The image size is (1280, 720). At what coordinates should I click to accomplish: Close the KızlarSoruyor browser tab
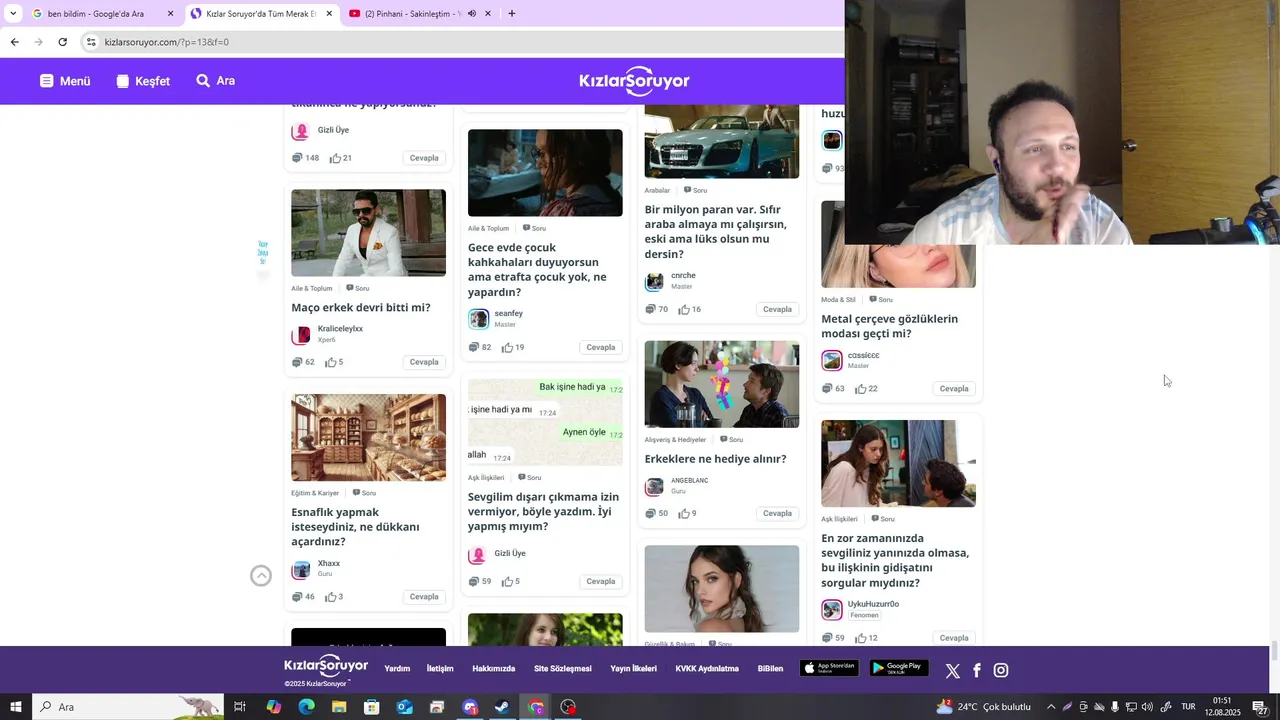coord(329,14)
